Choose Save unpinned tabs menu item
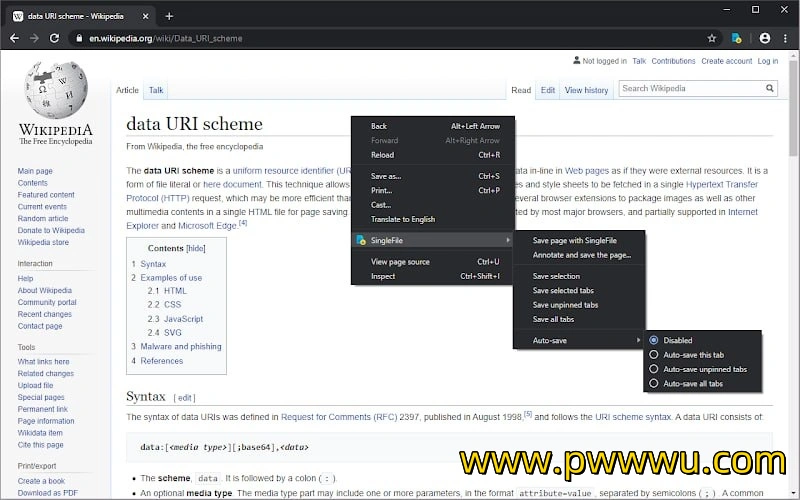 point(579,305)
